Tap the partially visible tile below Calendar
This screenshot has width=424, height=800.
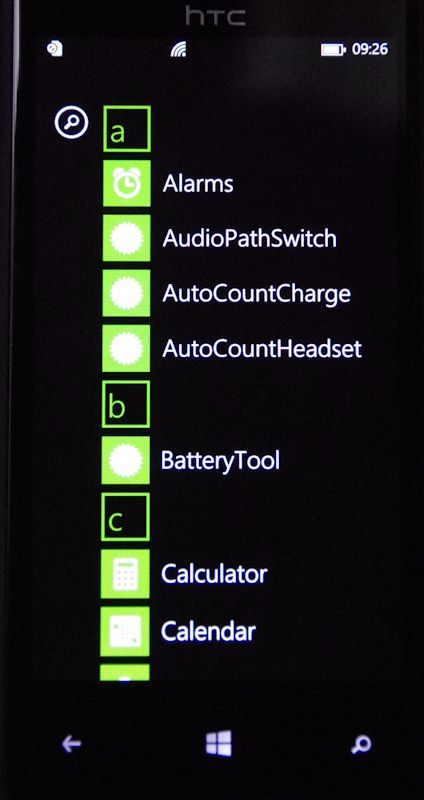tap(125, 672)
